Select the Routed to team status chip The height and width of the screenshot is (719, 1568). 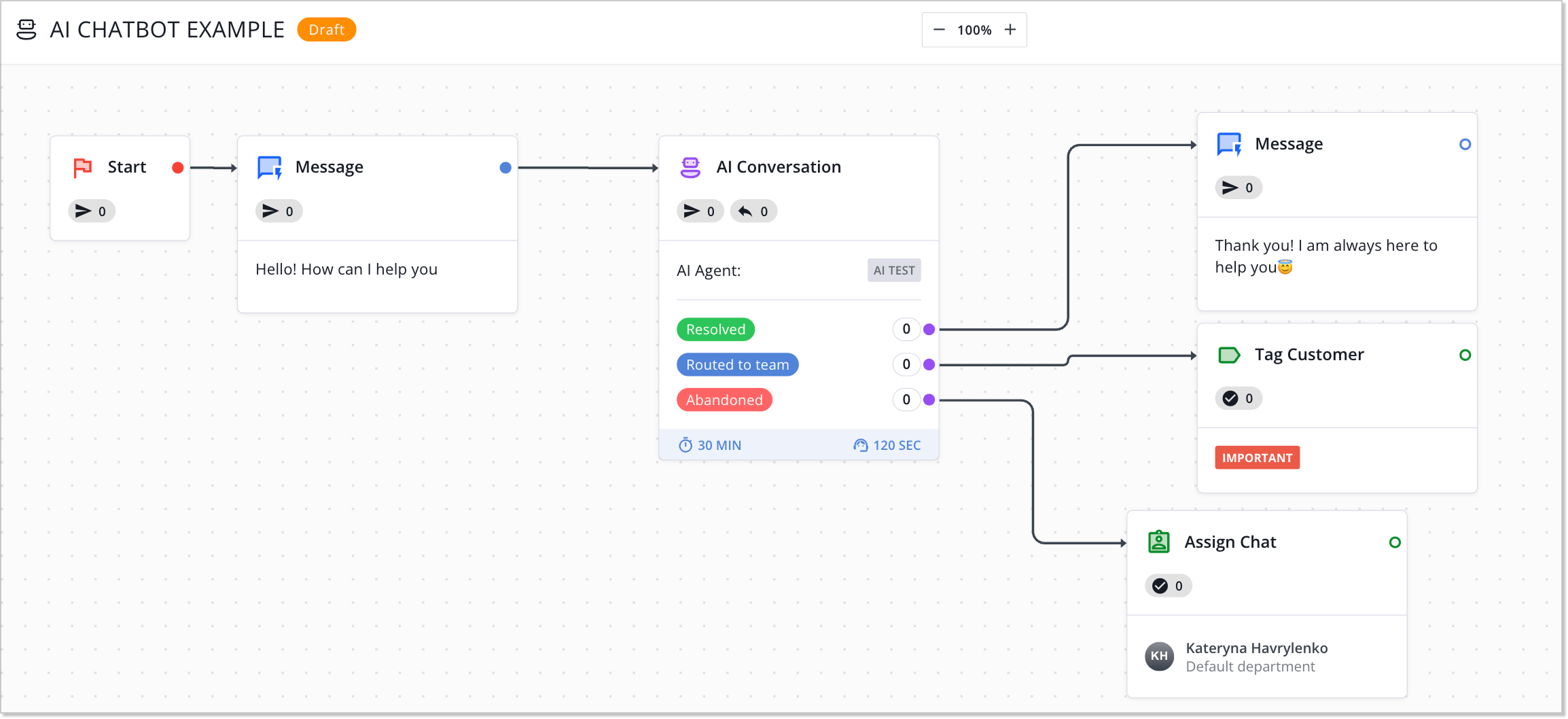737,364
